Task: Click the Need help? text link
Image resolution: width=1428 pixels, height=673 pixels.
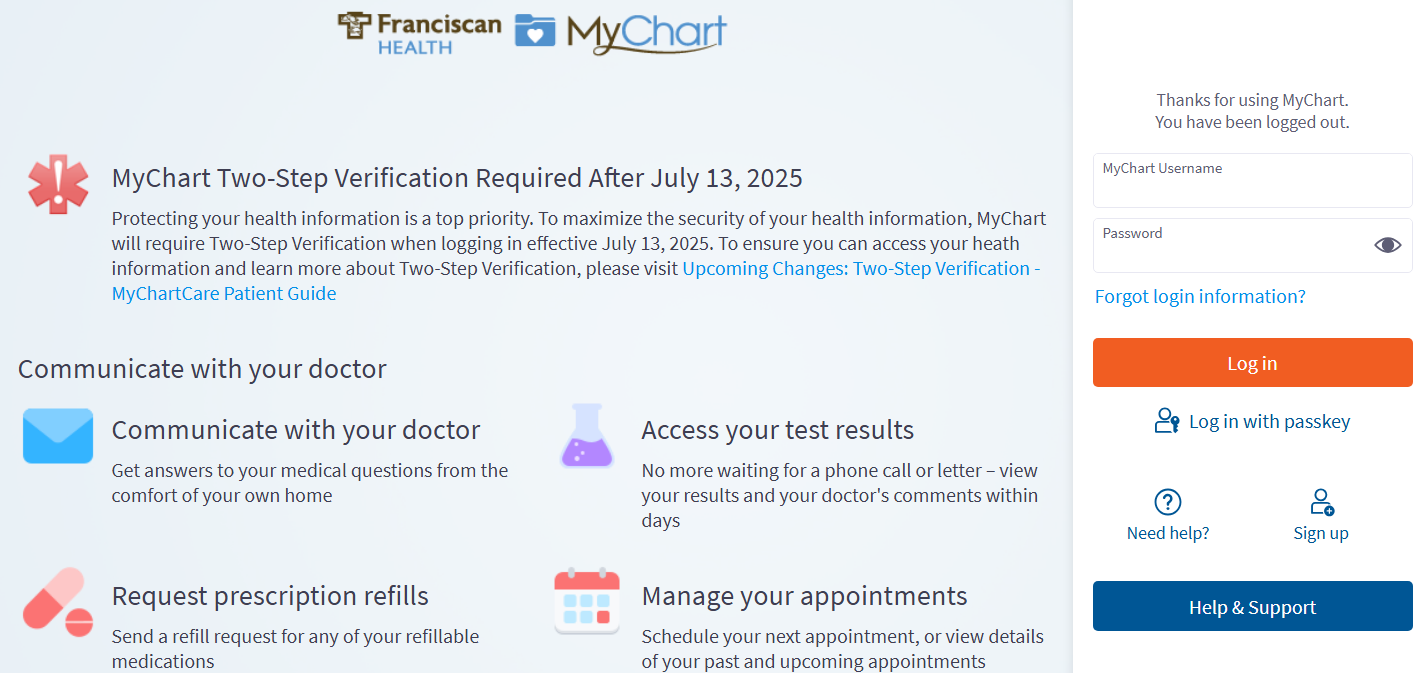Action: click(x=1168, y=533)
